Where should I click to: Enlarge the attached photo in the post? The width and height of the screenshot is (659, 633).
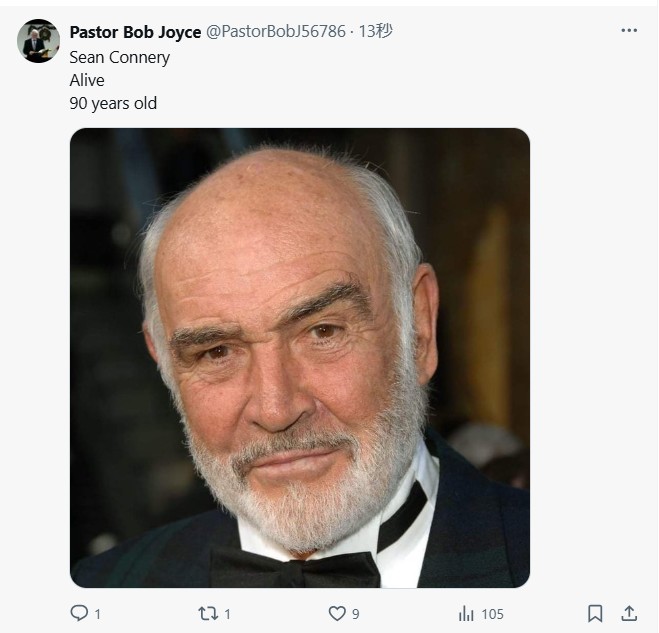[299, 357]
